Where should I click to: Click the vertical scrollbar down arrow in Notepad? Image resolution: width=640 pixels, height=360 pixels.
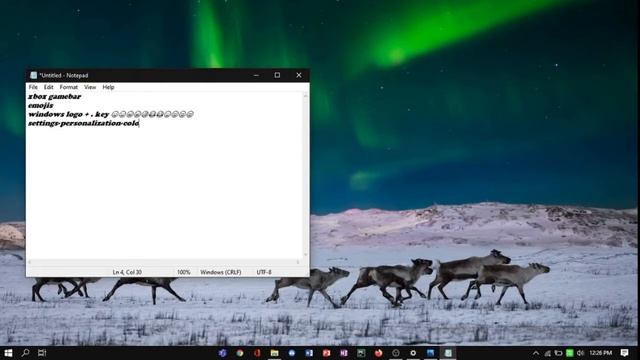305,255
